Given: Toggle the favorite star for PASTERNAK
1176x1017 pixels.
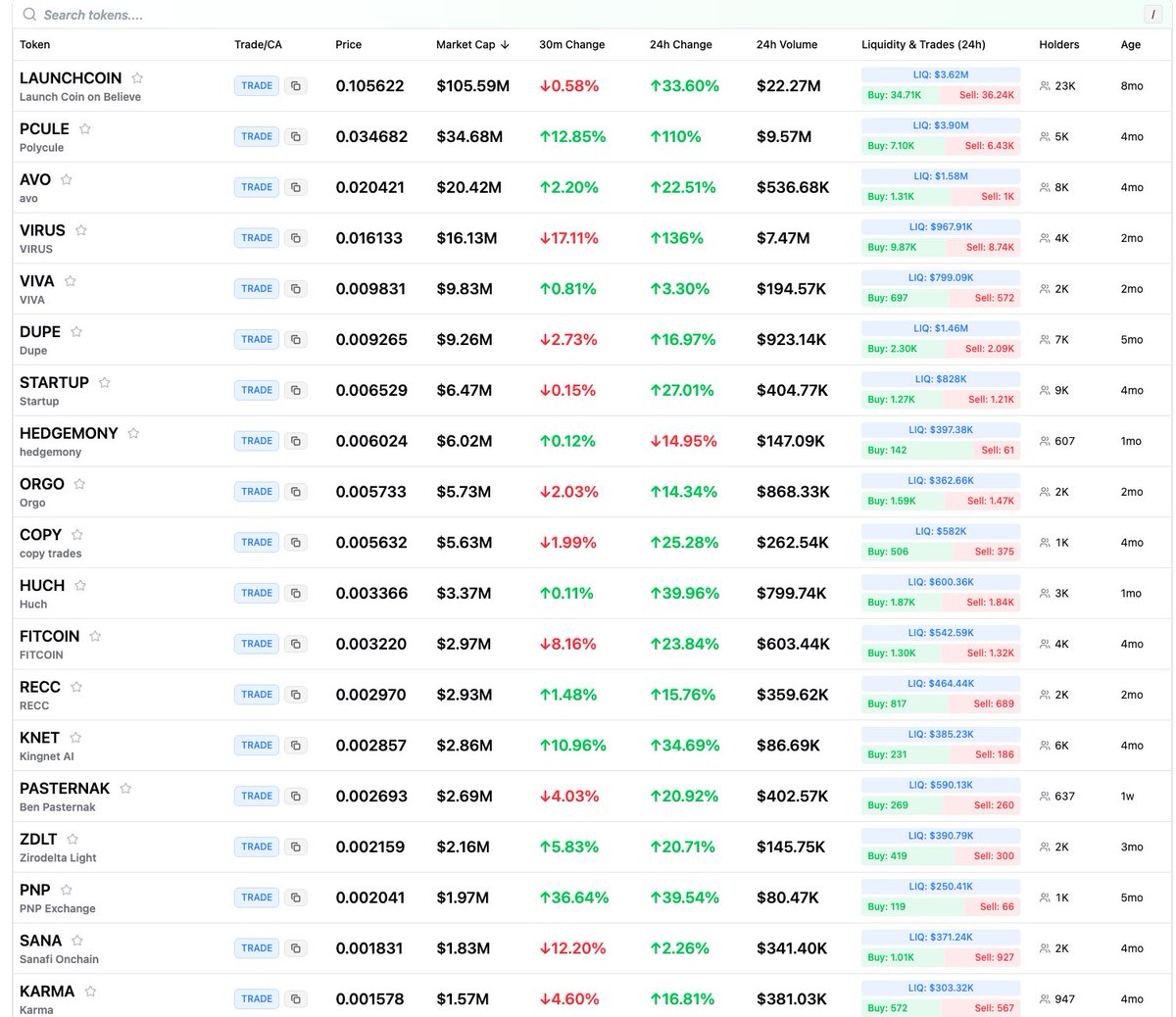Looking at the screenshot, I should 125,789.
